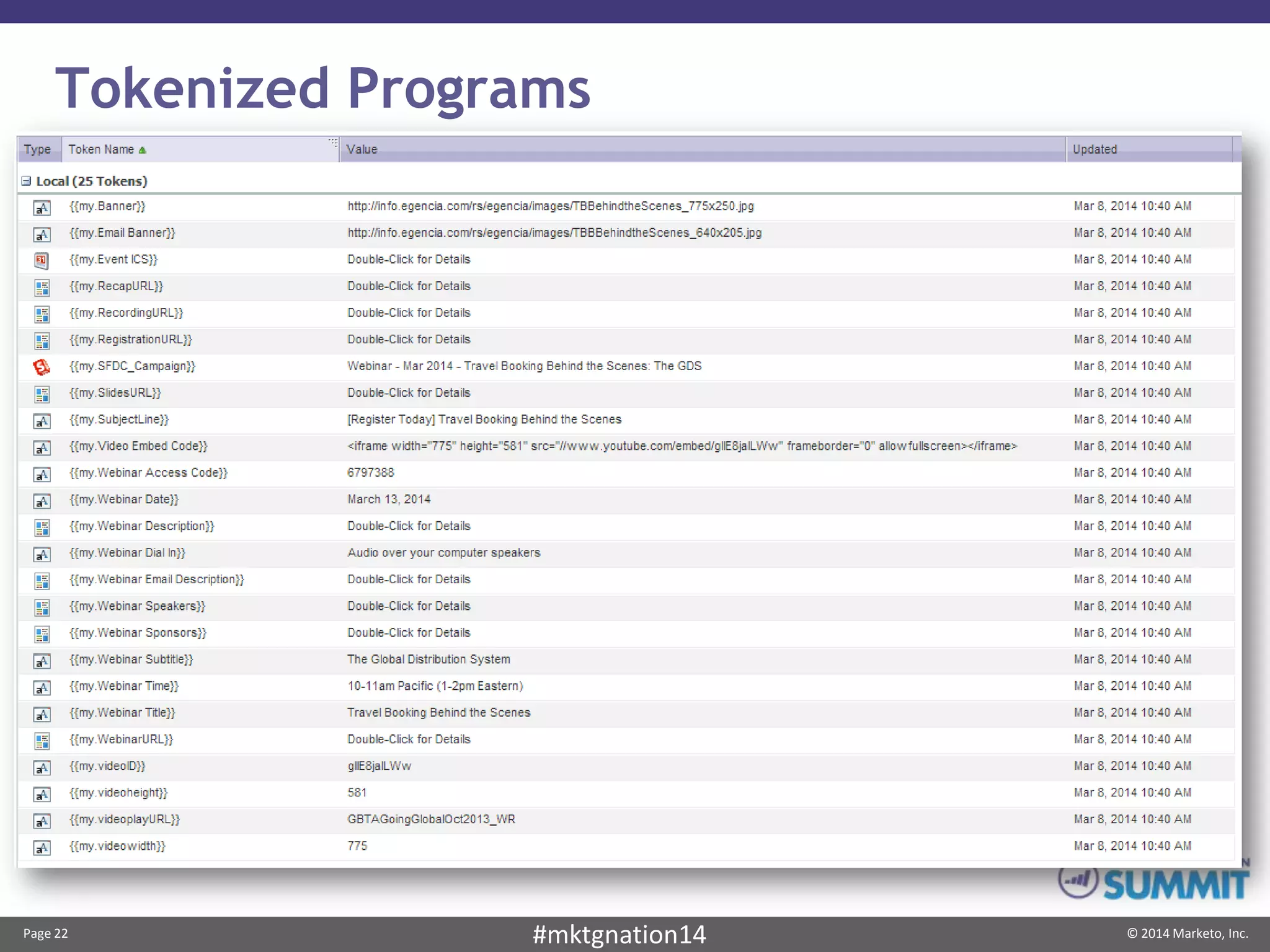
Task: Click the [Register Today] subject line value
Action: coord(484,420)
